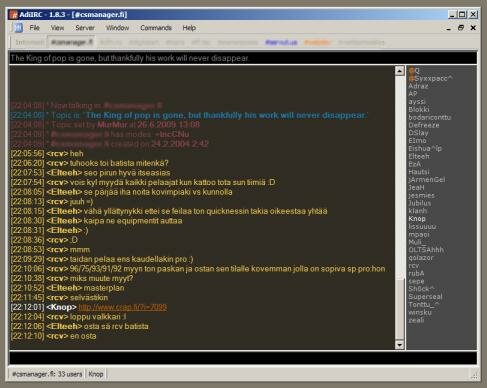Minimize the AdiIRC main window
Image resolution: width=487 pixels, height=388 pixels.
[452, 14]
